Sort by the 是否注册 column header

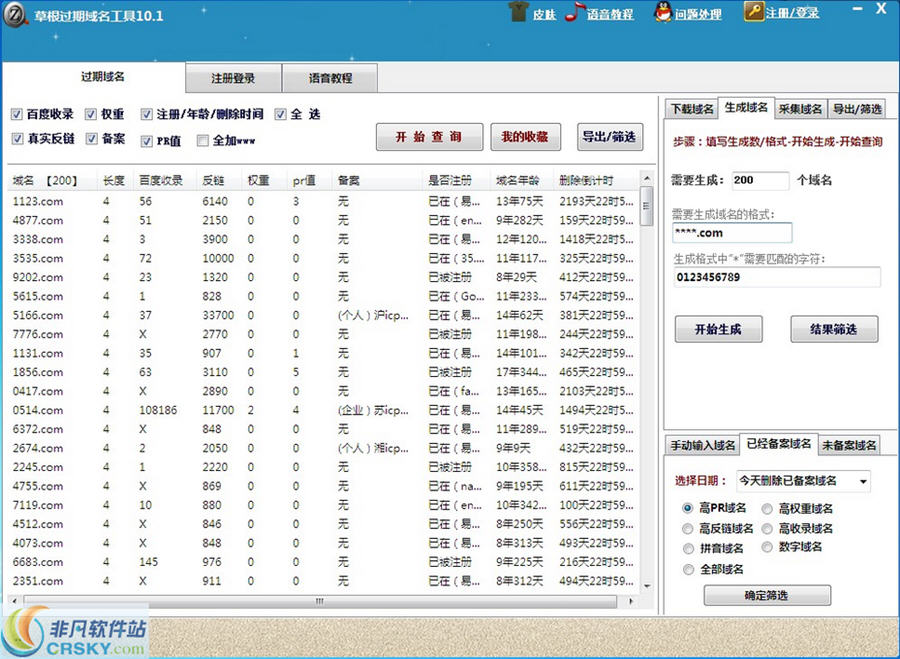coord(456,180)
